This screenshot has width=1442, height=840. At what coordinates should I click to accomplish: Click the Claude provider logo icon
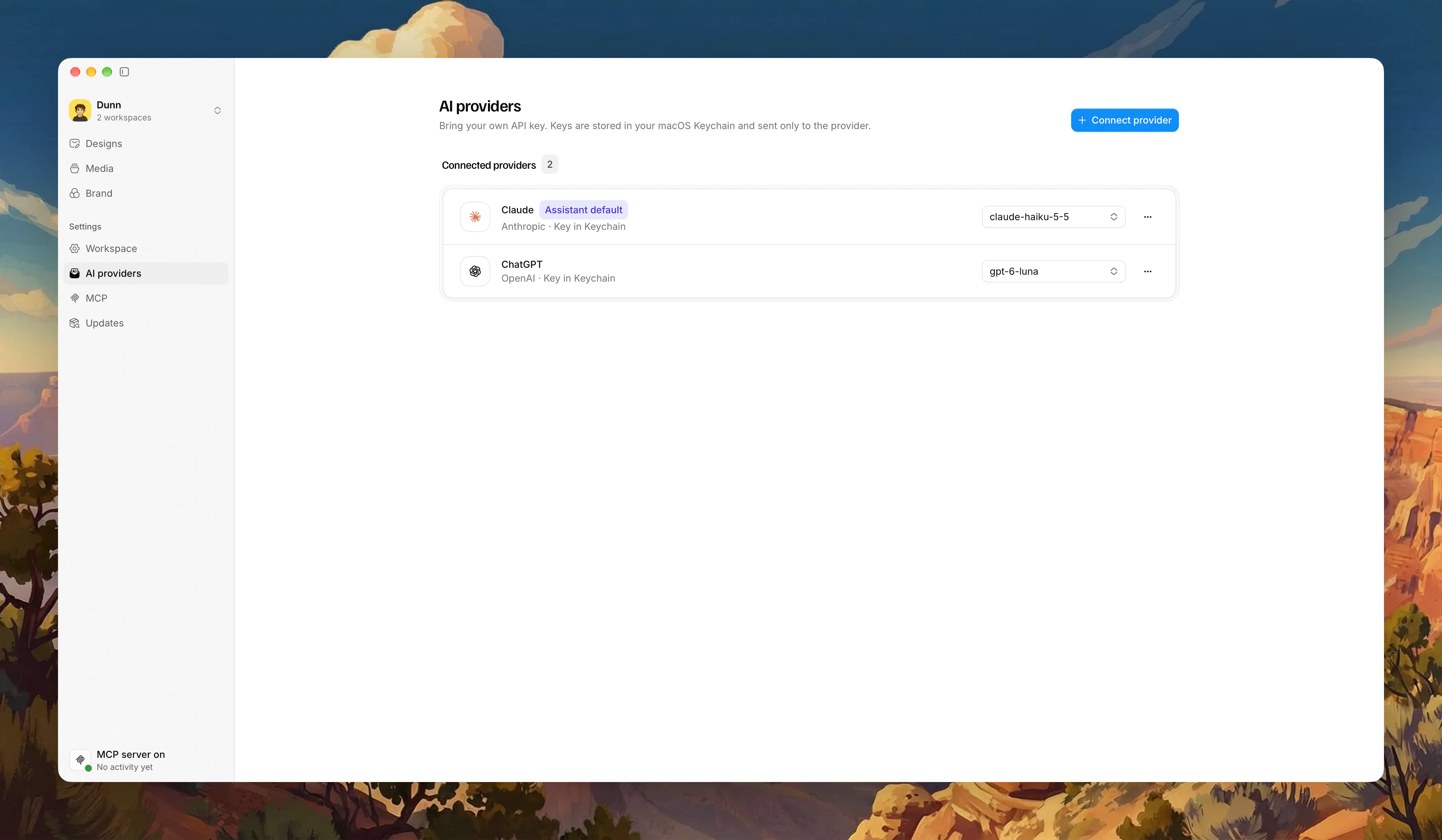[475, 217]
